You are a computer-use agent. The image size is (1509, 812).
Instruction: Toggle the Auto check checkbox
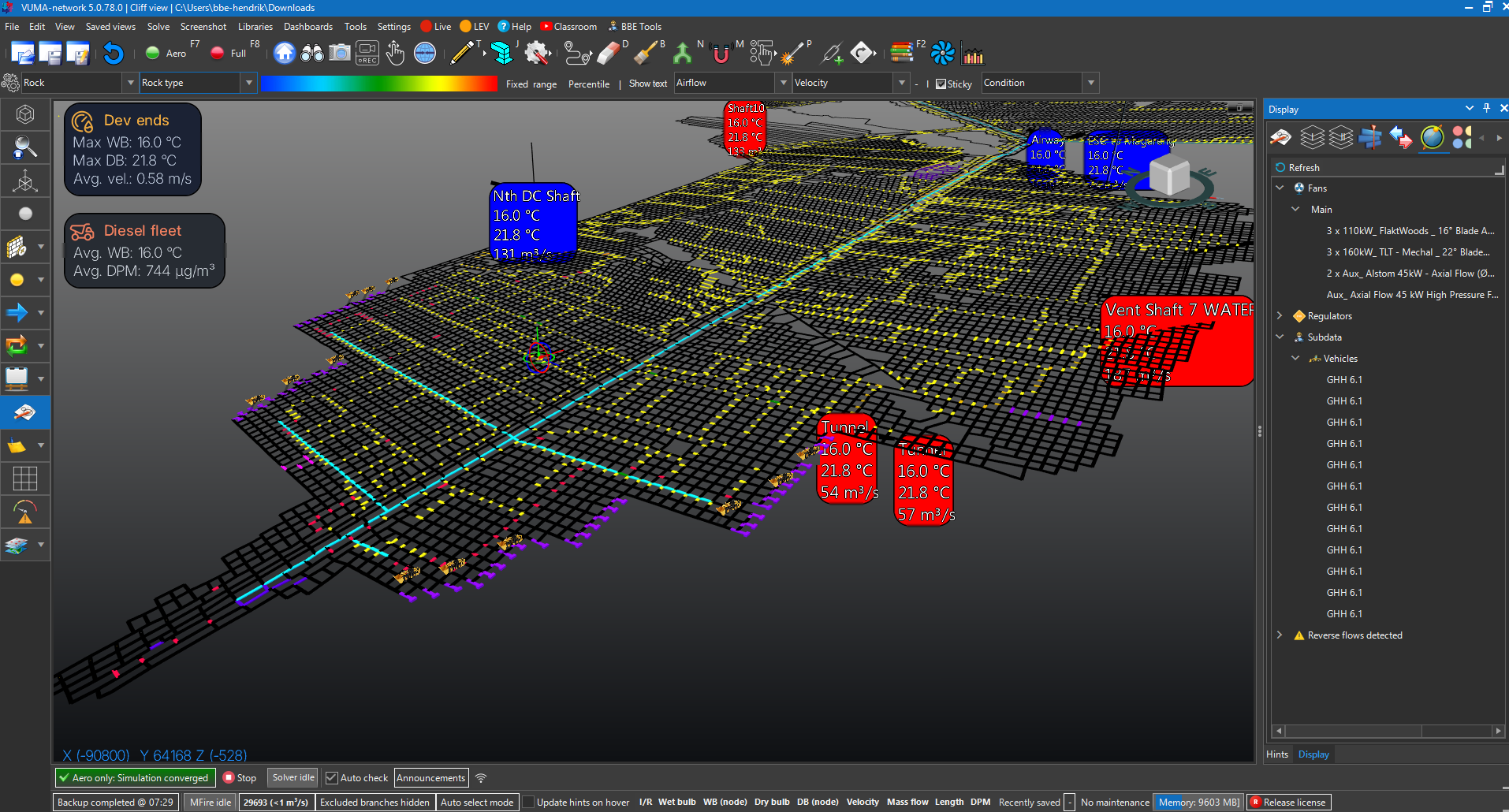coord(332,778)
